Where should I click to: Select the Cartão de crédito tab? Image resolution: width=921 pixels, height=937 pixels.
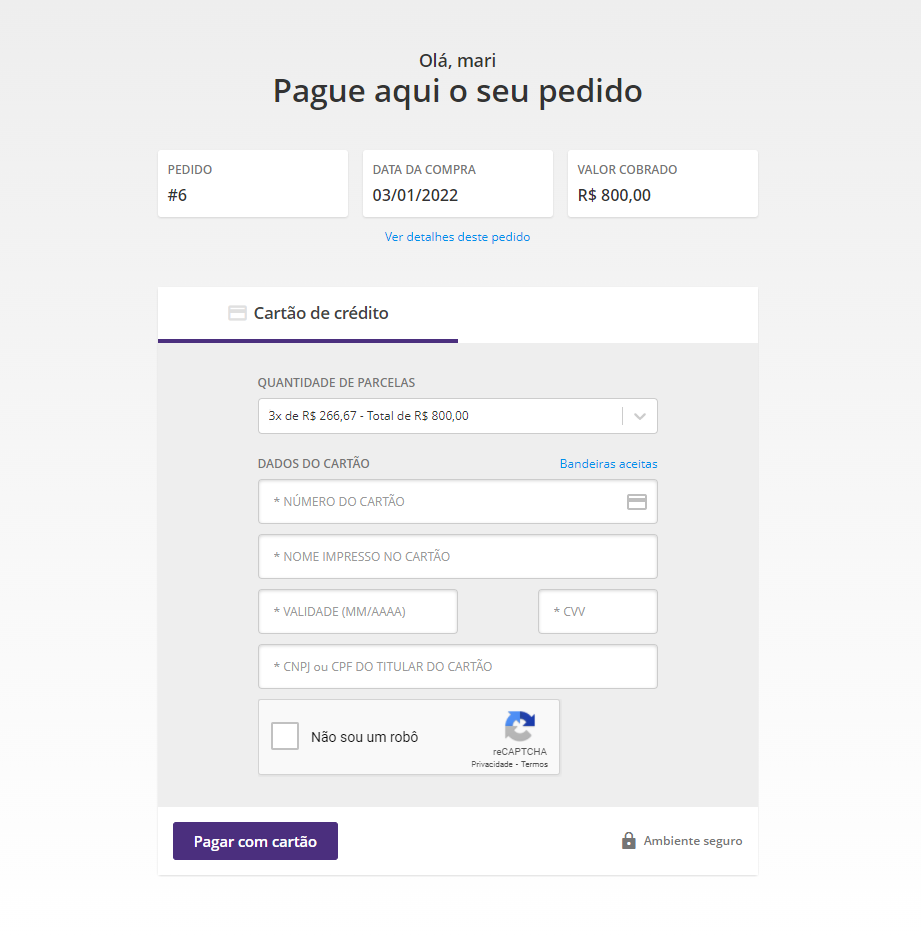pos(308,314)
